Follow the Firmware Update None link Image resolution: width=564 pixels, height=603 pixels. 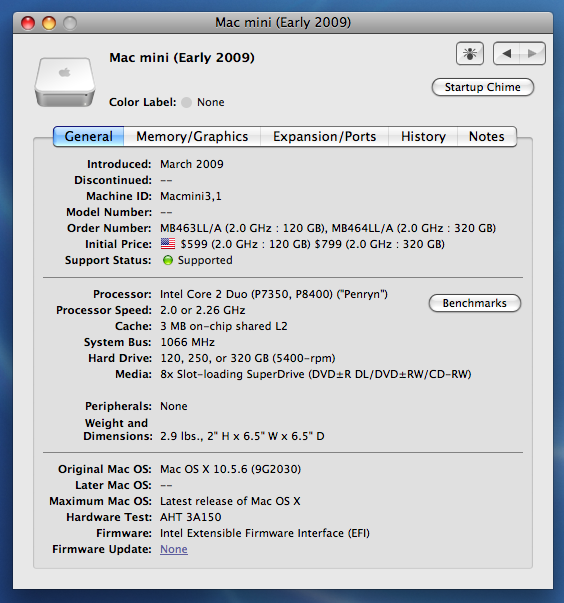(x=174, y=549)
